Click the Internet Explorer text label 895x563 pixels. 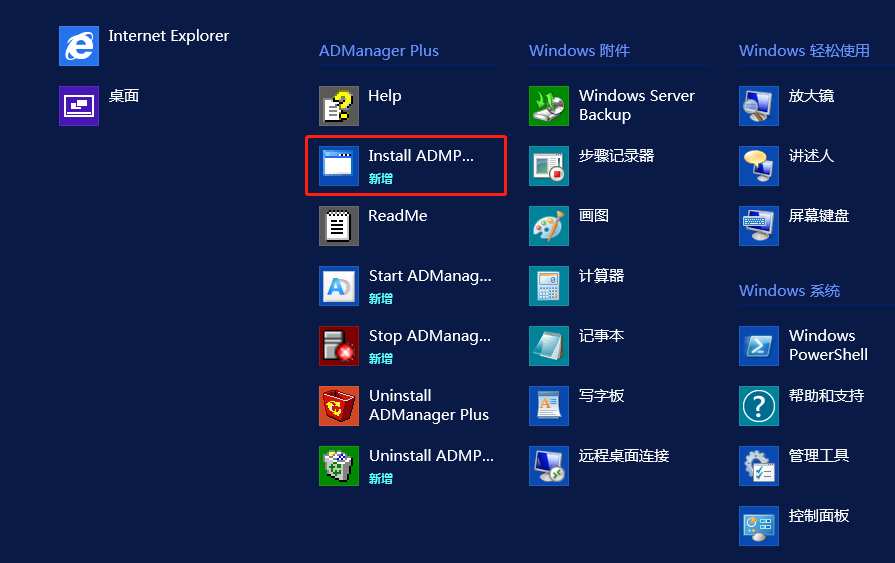[x=168, y=36]
